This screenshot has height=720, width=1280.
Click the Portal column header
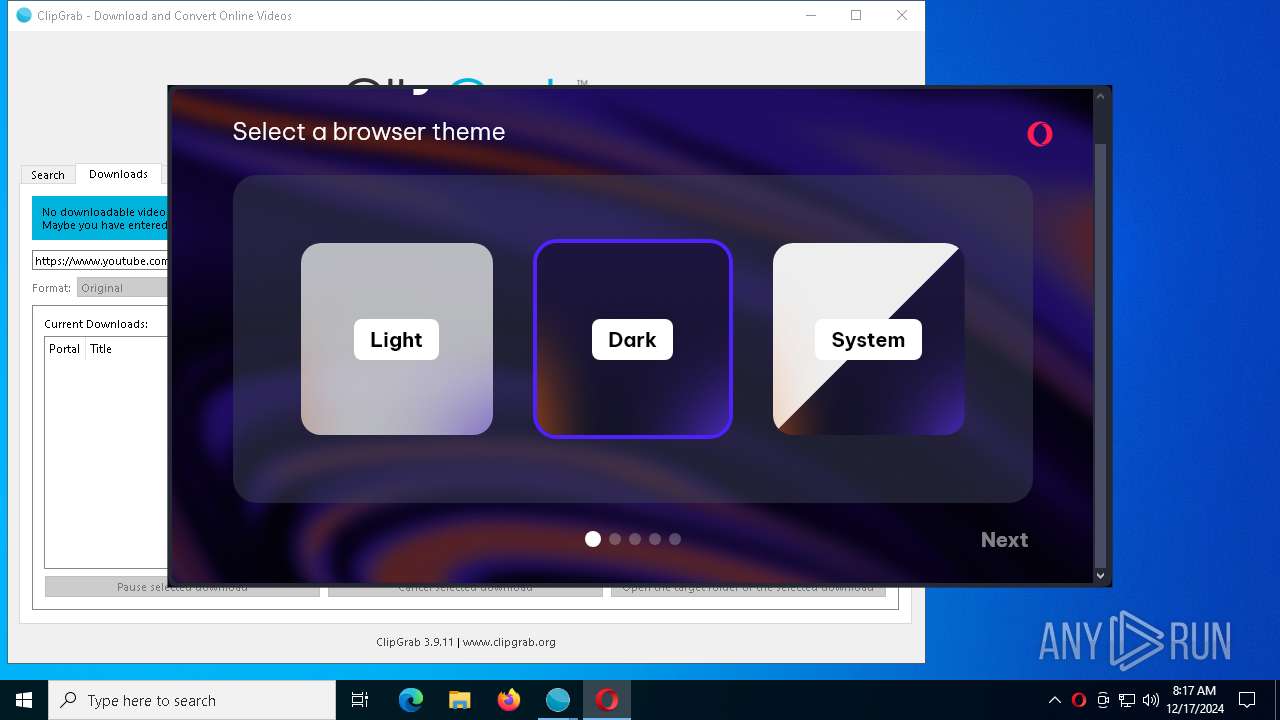[65, 349]
